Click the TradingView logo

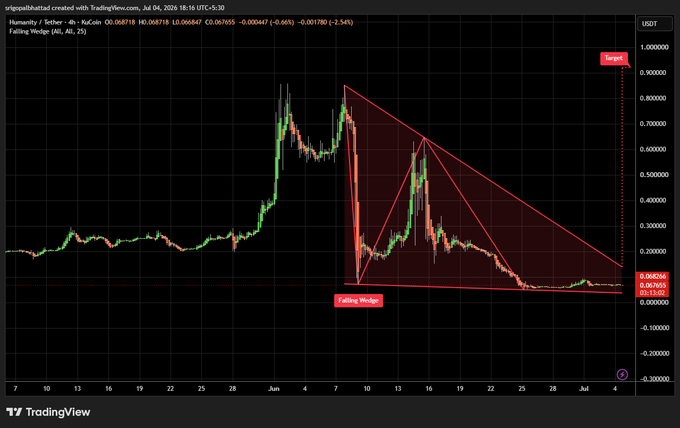click(x=48, y=412)
